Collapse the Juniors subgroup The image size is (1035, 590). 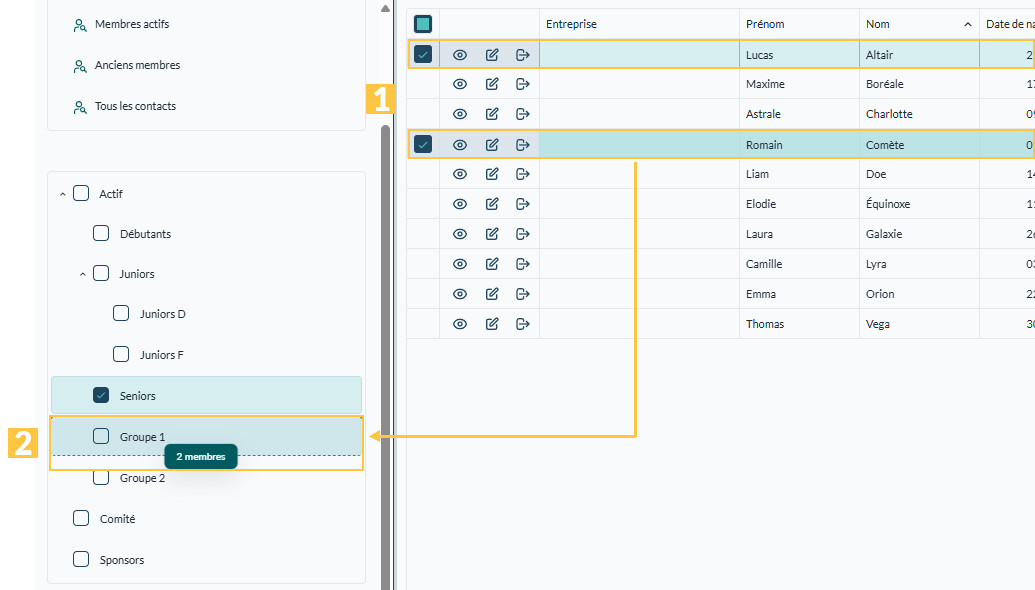click(83, 274)
